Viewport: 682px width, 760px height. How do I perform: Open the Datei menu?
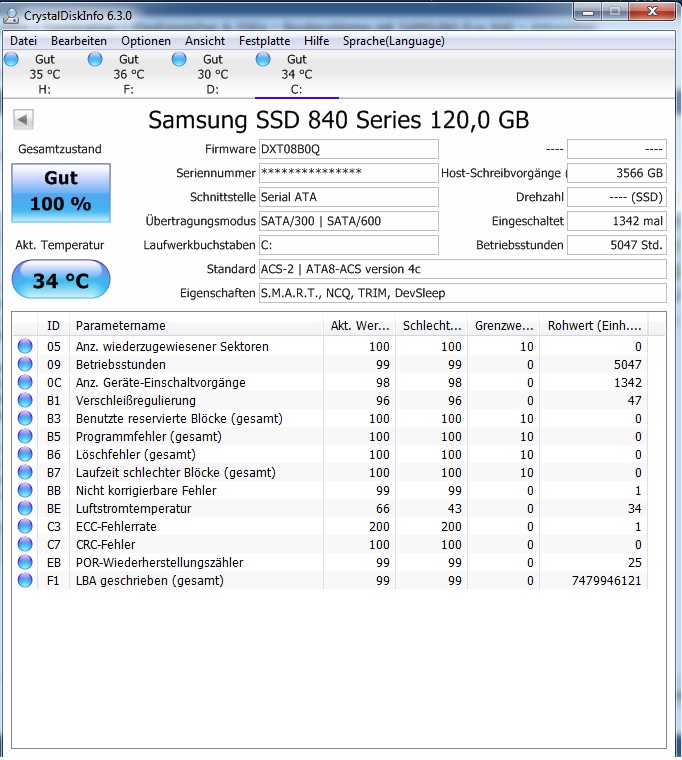point(23,41)
